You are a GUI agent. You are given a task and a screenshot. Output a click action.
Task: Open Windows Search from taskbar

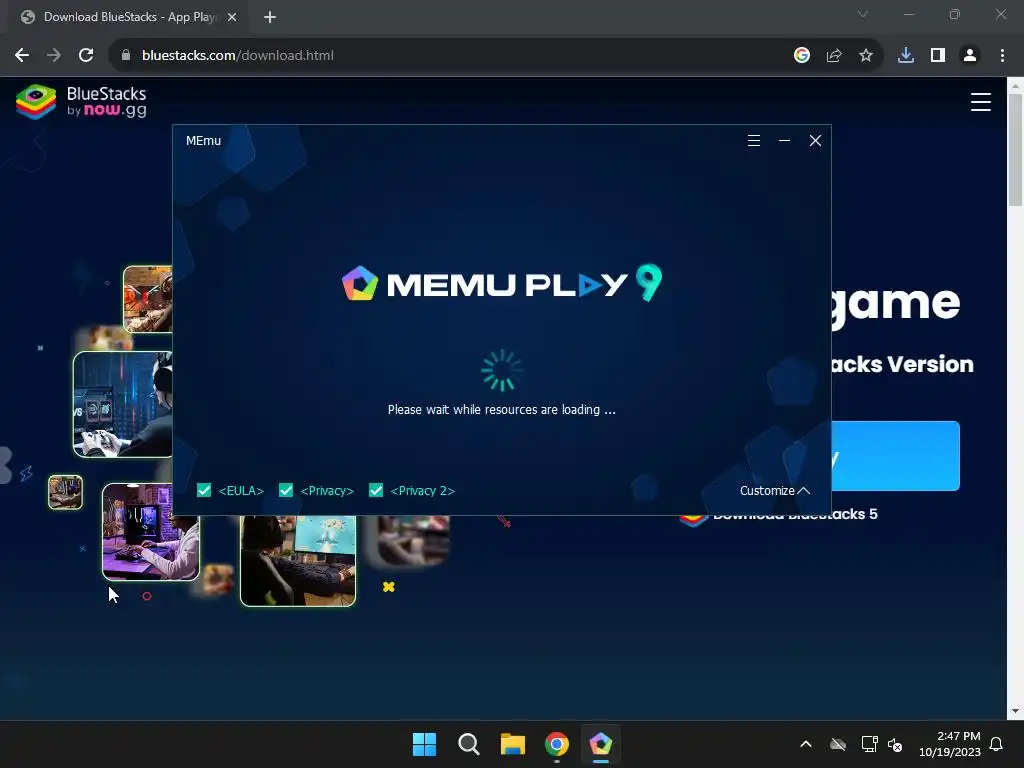[468, 744]
